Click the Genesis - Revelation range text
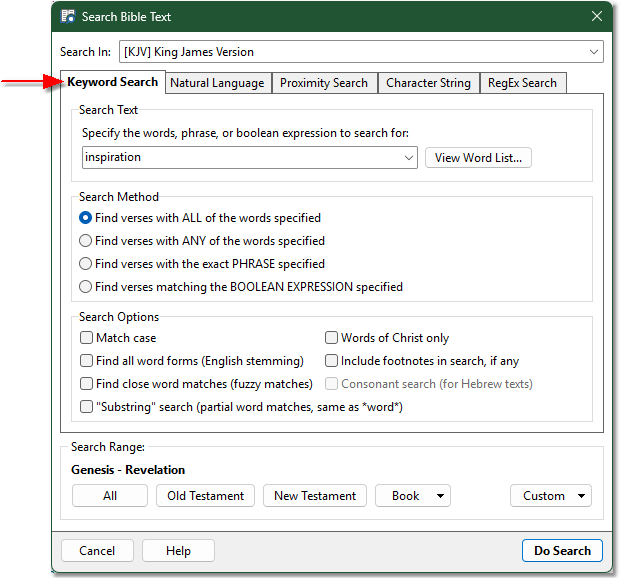The width and height of the screenshot is (620, 580). click(128, 470)
